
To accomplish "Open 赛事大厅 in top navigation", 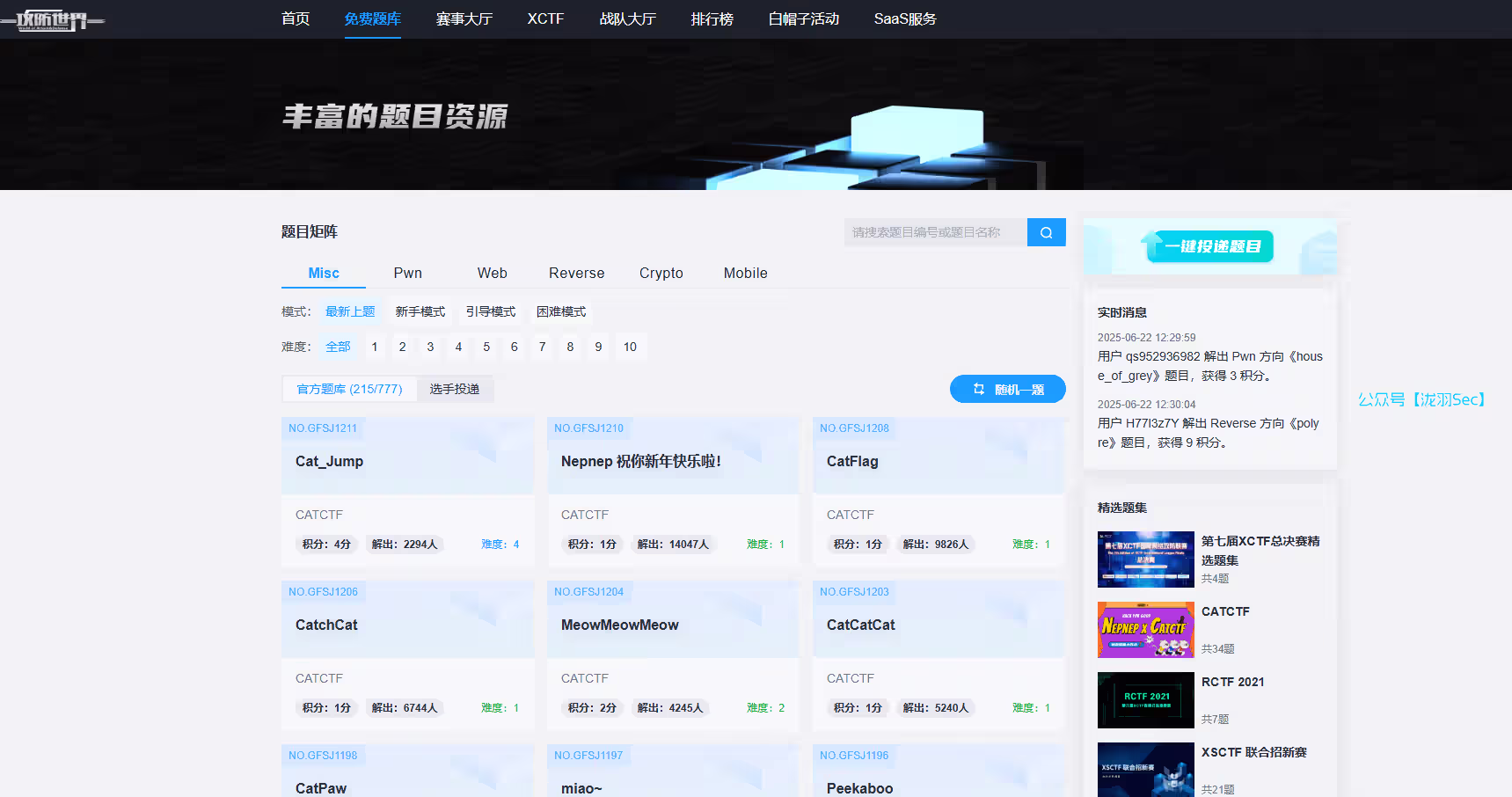I will click(x=464, y=18).
